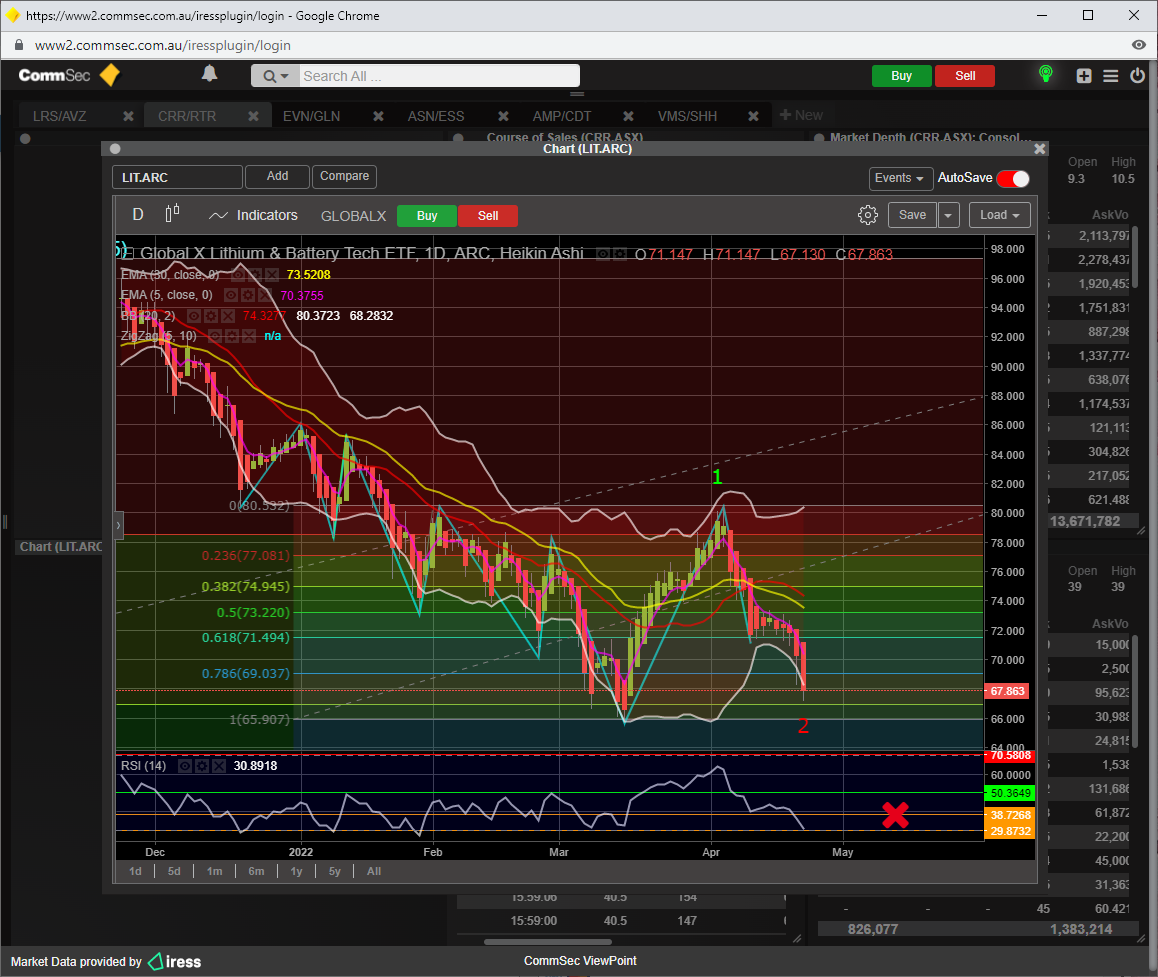Switch to the EVN/GLN tab
This screenshot has height=977, width=1158.
click(312, 116)
